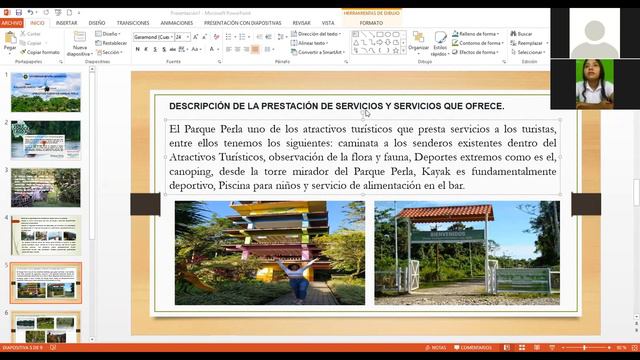Image resolution: width=640 pixels, height=360 pixels.
Task: Switch to reading view in status bar
Action: (x=537, y=348)
